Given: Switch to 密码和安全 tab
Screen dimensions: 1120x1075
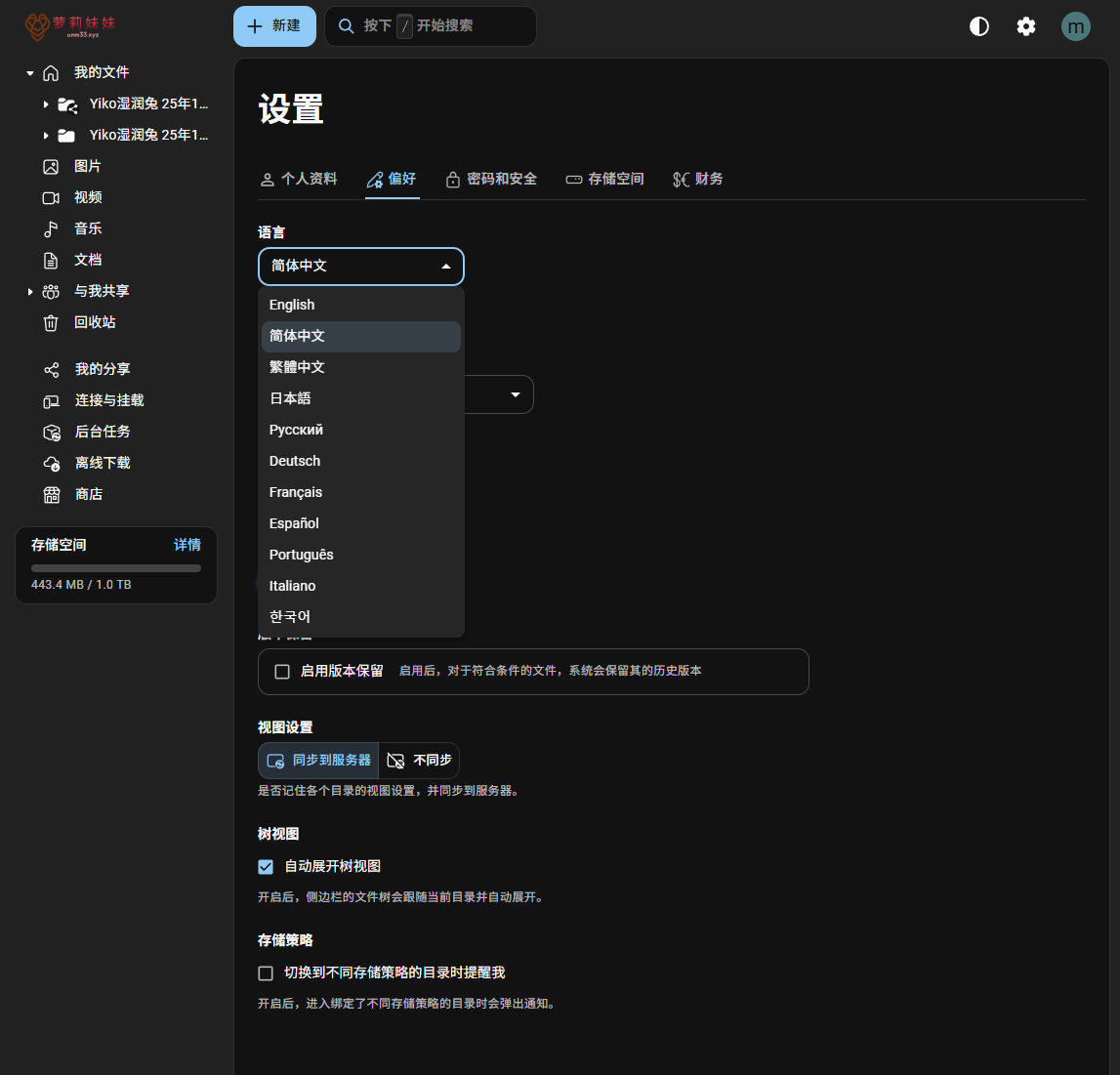Looking at the screenshot, I should [491, 179].
